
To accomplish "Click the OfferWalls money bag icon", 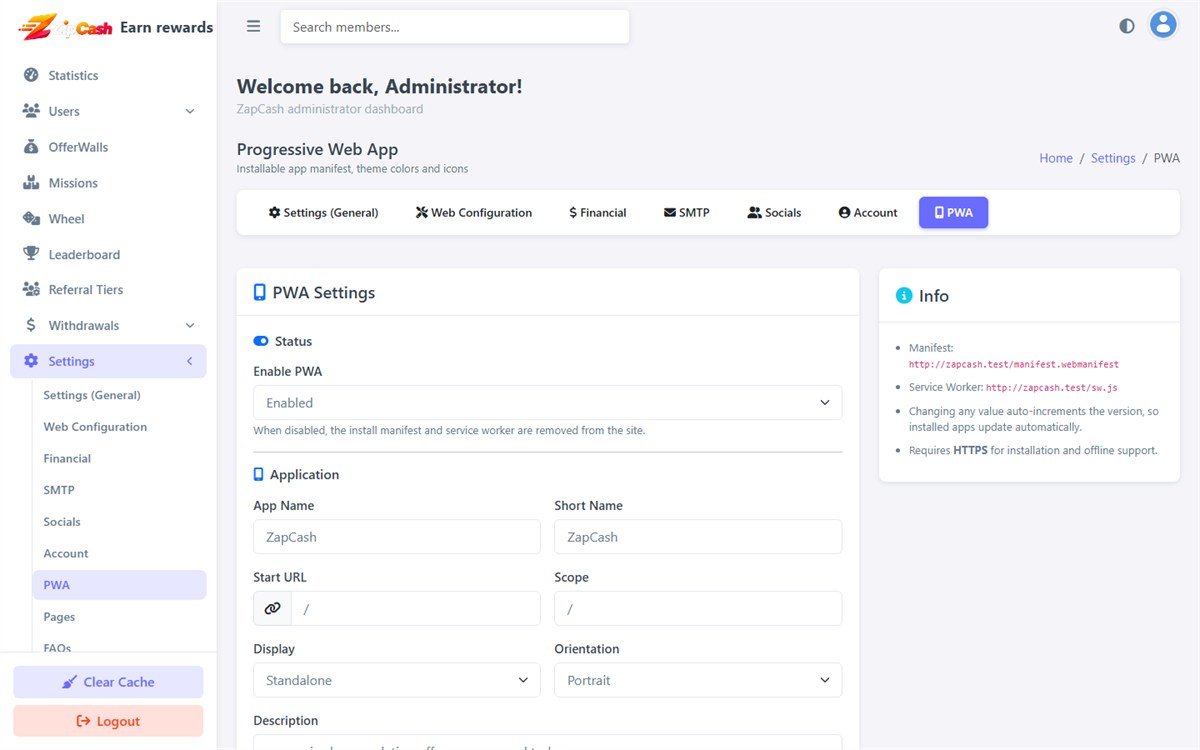I will click(31, 147).
